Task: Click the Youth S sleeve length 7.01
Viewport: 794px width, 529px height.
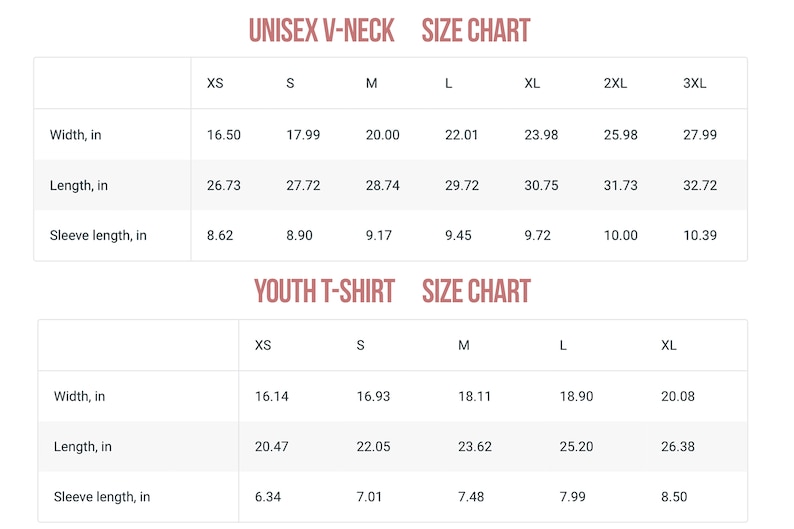Action: pyautogui.click(x=369, y=497)
